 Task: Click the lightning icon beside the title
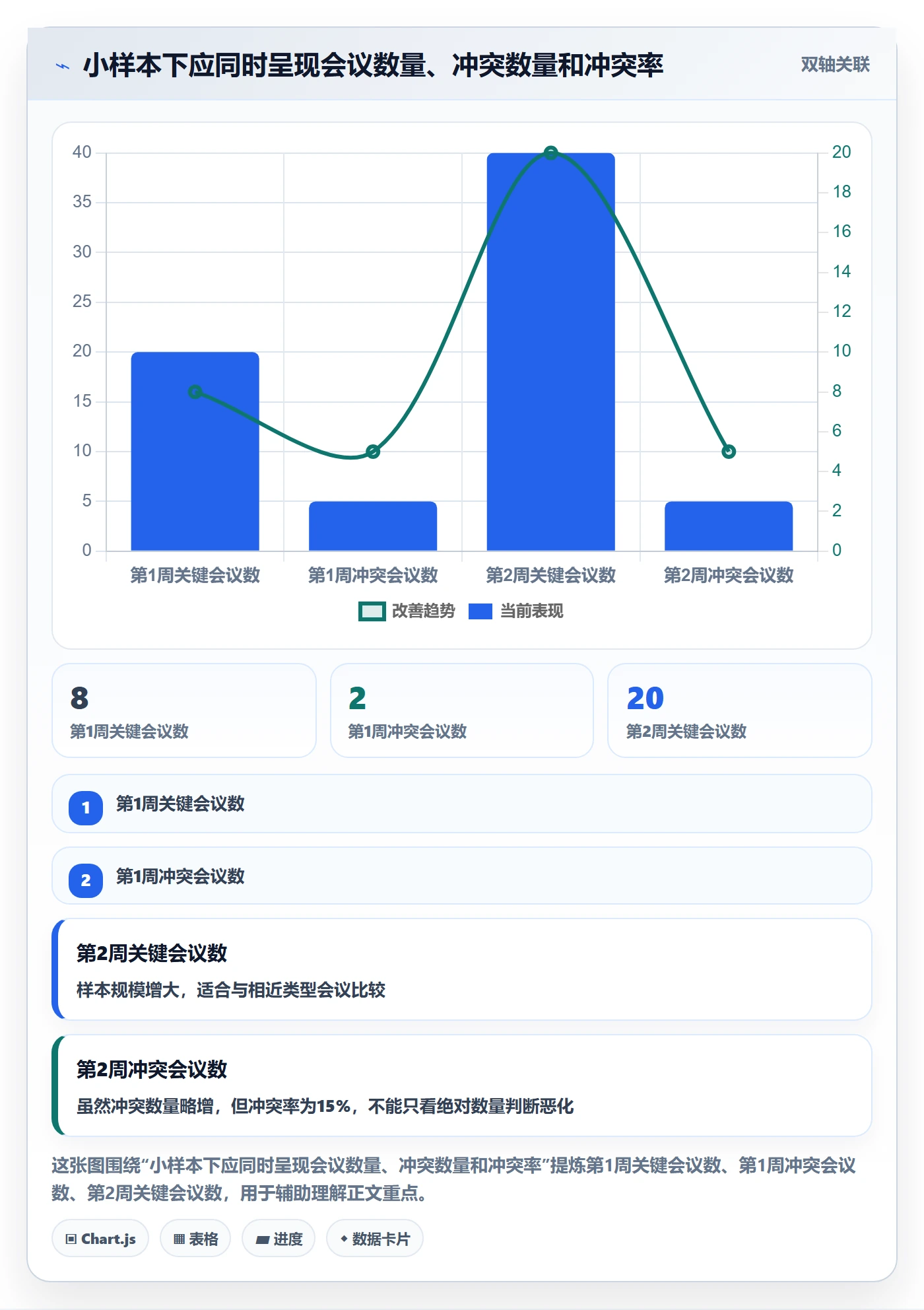pos(63,66)
